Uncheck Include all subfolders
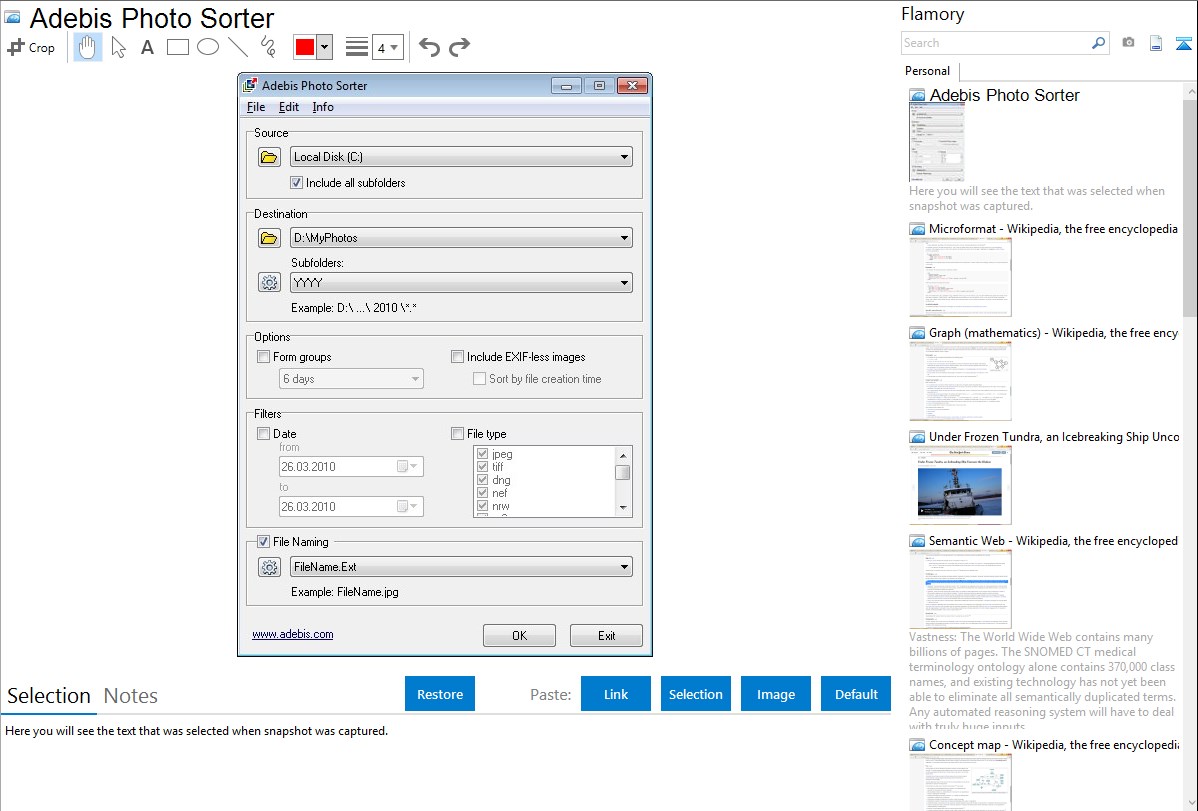Image resolution: width=1198 pixels, height=811 pixels. click(x=296, y=183)
